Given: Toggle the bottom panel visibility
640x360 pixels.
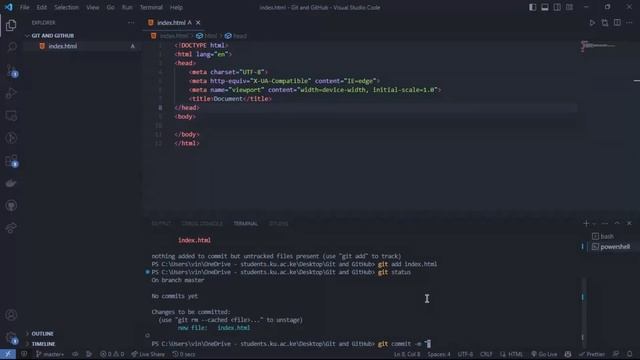Looking at the screenshot, I should click(x=544, y=7).
